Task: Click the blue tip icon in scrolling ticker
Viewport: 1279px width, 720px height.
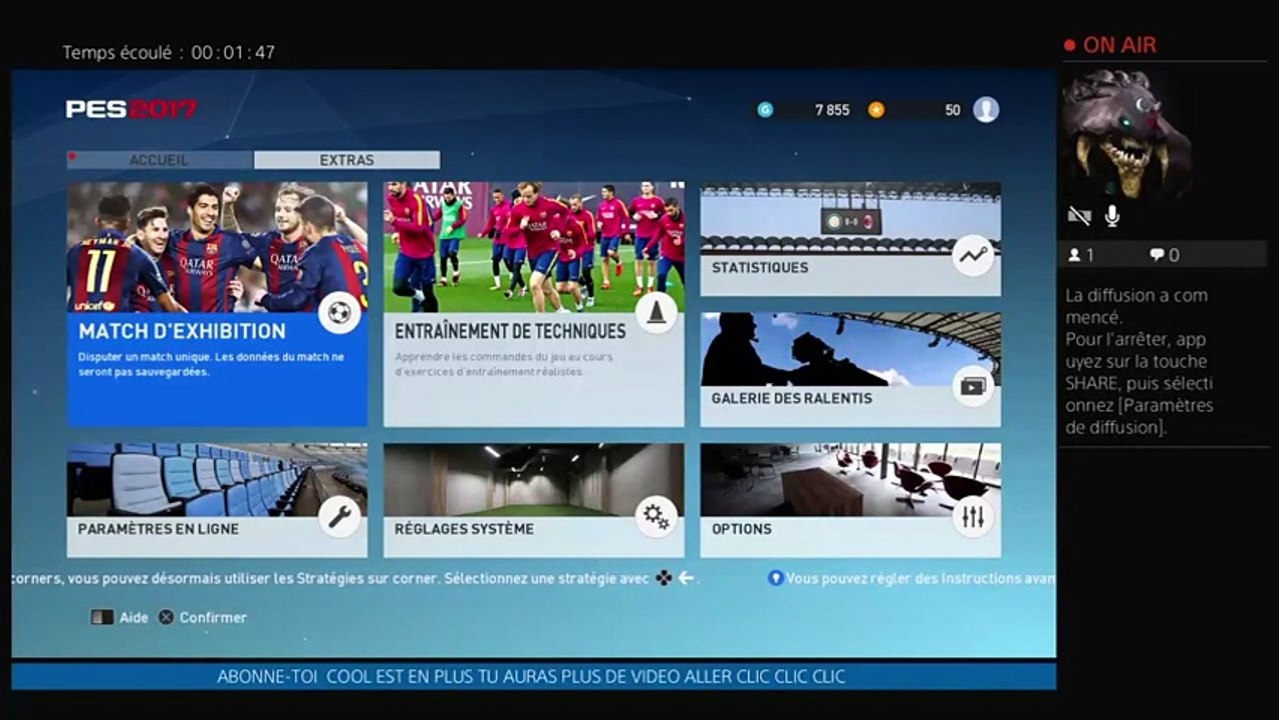Action: 775,578
